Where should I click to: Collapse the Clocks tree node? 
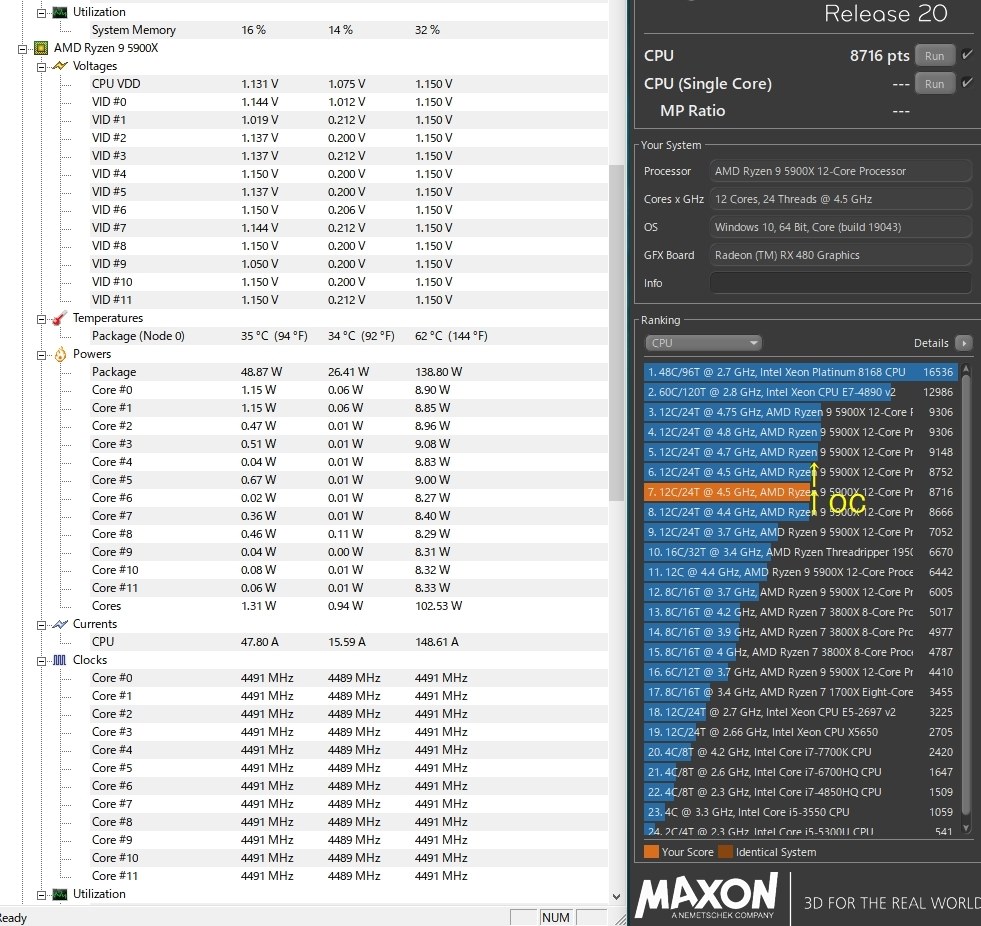(x=41, y=661)
